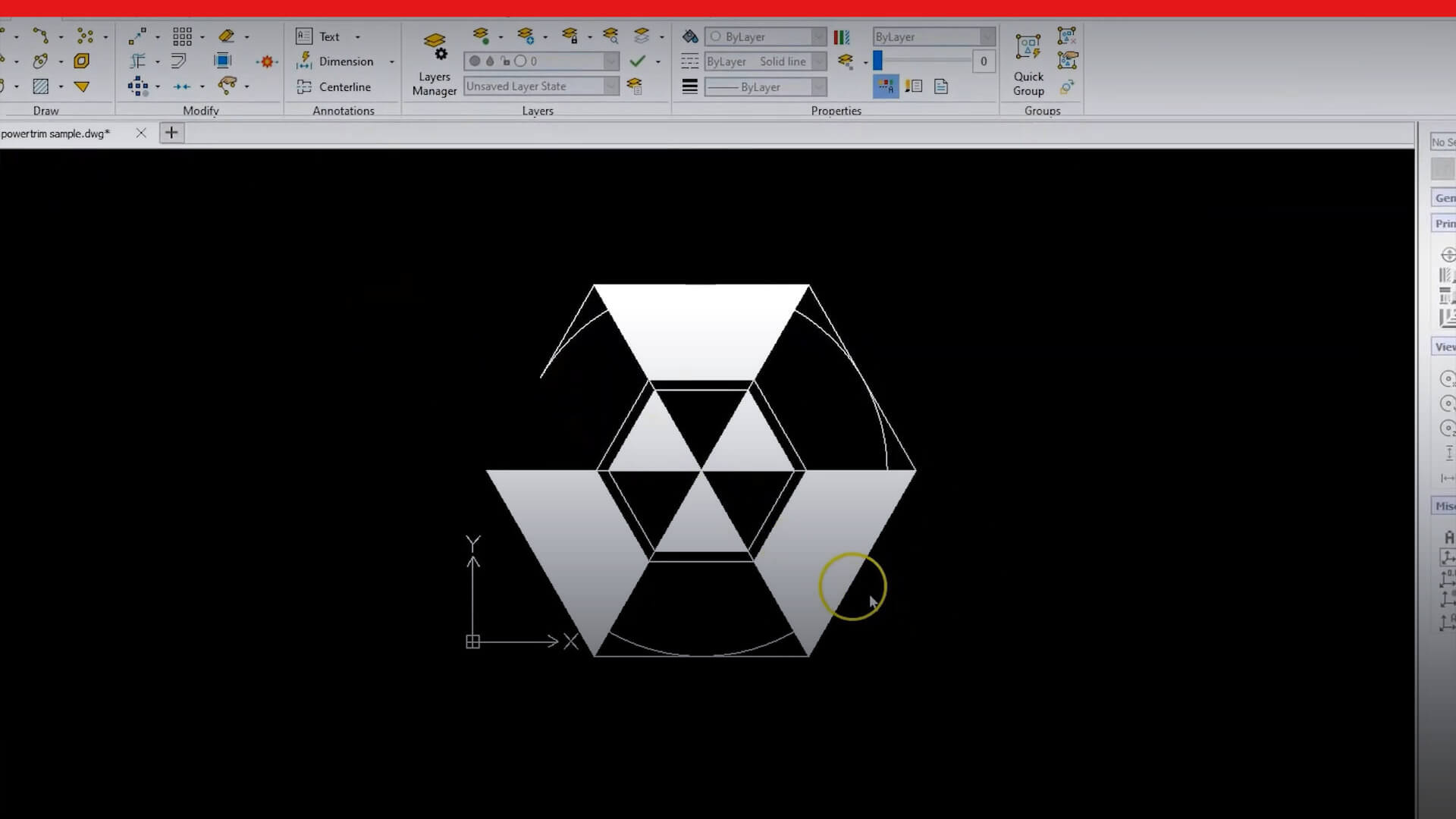1456x819 pixels.
Task: Click the color stripes select color icon
Action: point(842,36)
